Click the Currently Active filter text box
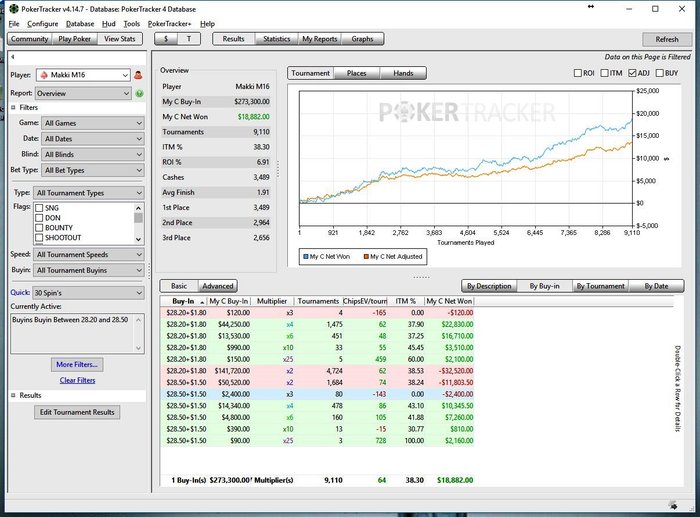 click(x=77, y=334)
